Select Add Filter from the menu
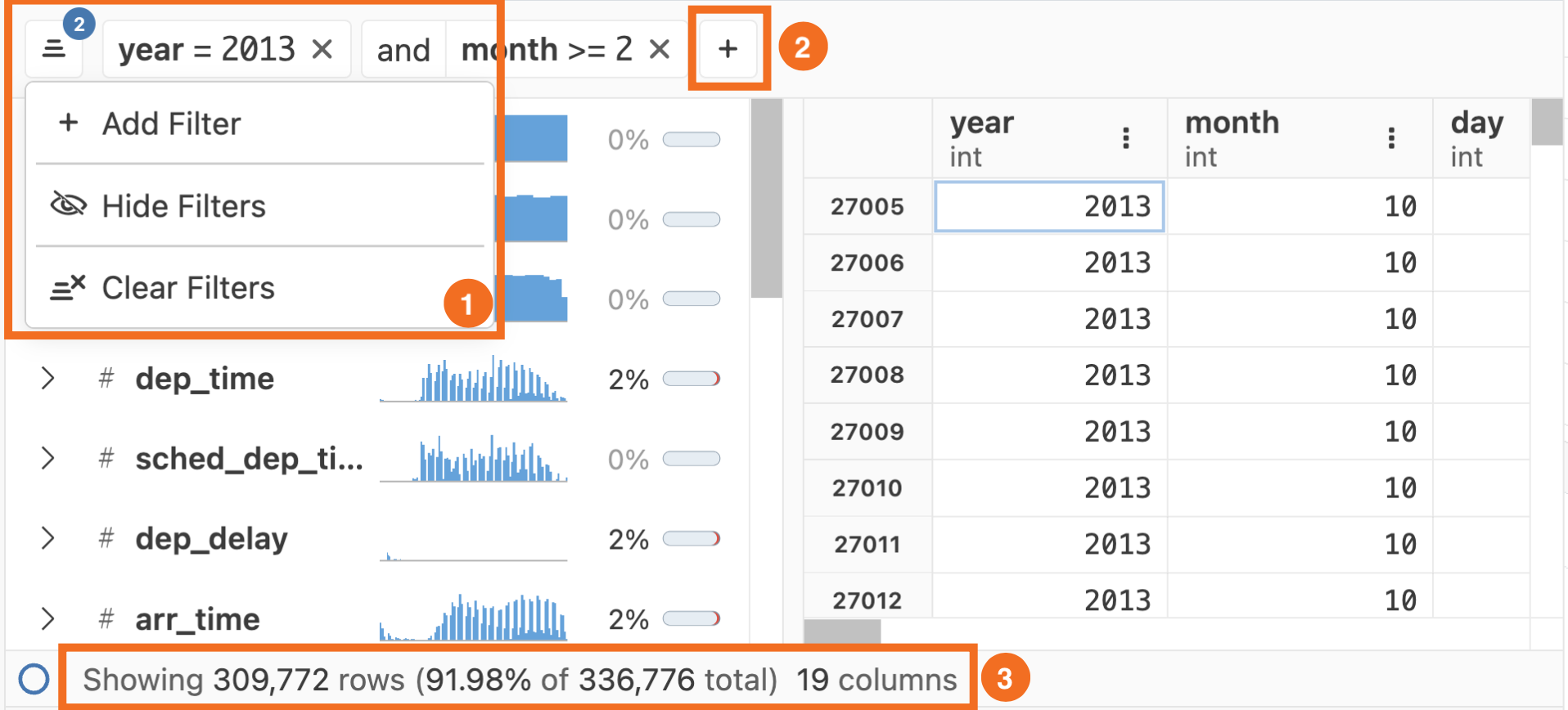 (172, 124)
